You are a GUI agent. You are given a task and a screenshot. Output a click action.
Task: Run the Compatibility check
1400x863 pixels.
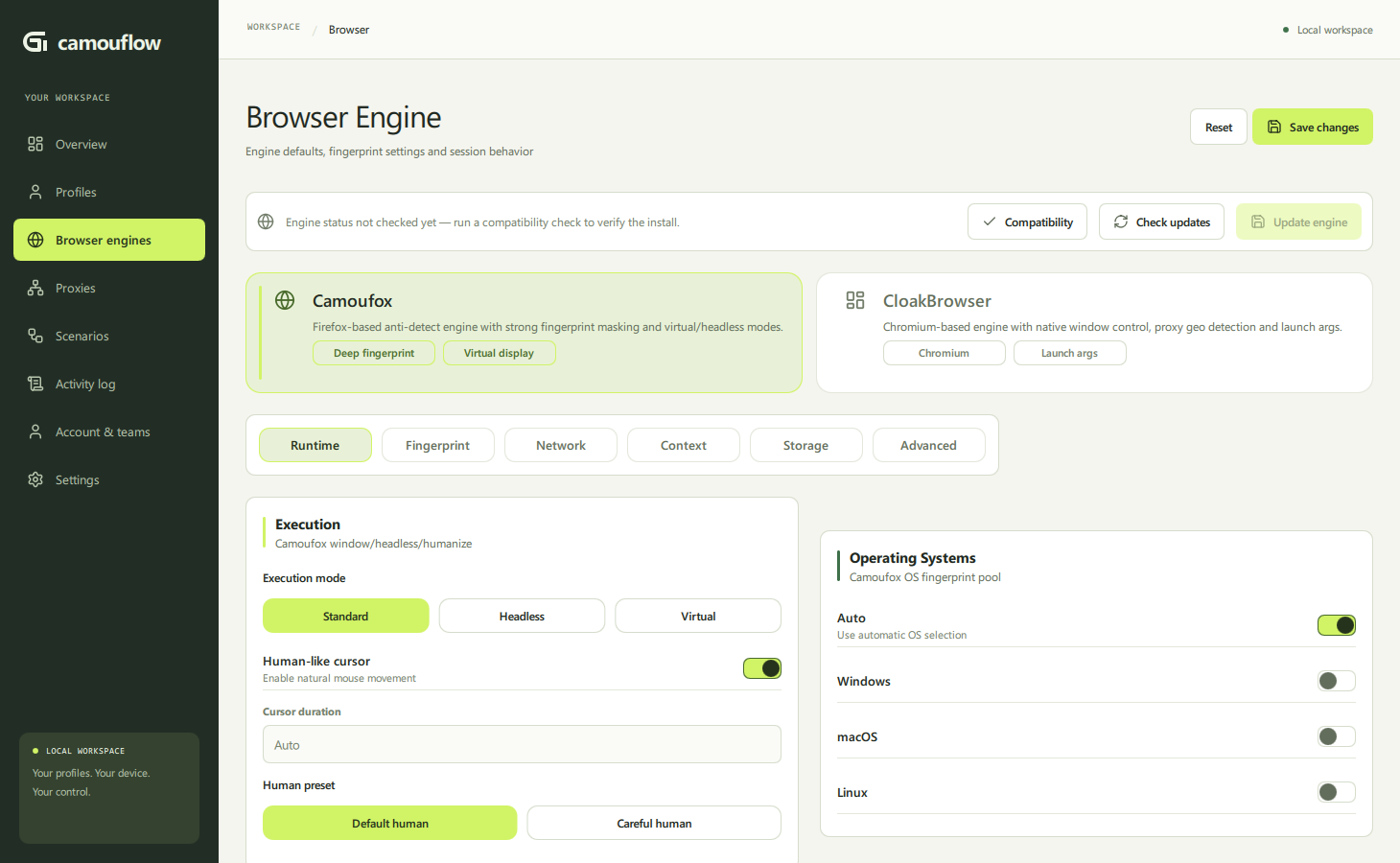[x=1027, y=222]
